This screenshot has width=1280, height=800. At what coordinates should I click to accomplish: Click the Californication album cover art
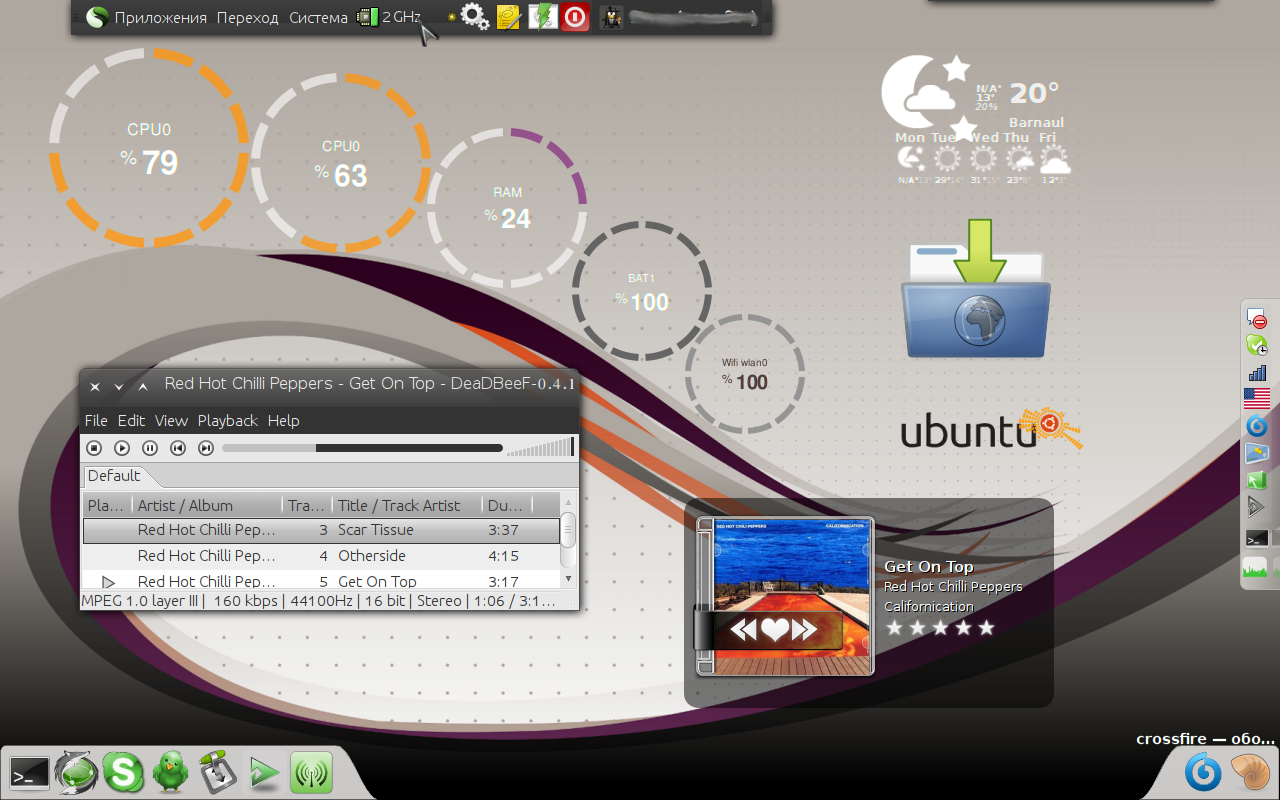[x=784, y=596]
